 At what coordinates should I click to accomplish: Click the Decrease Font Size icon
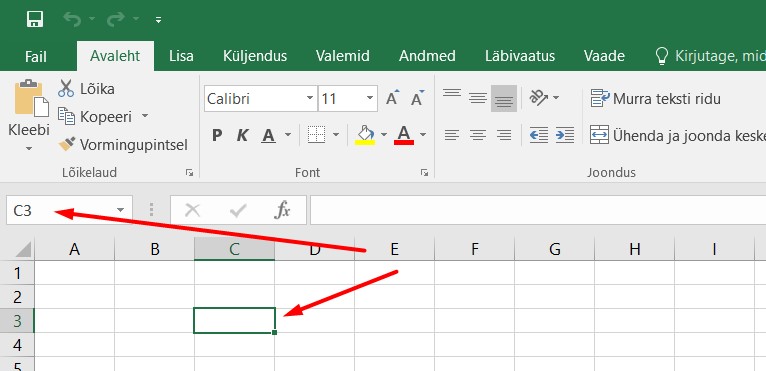[x=418, y=98]
